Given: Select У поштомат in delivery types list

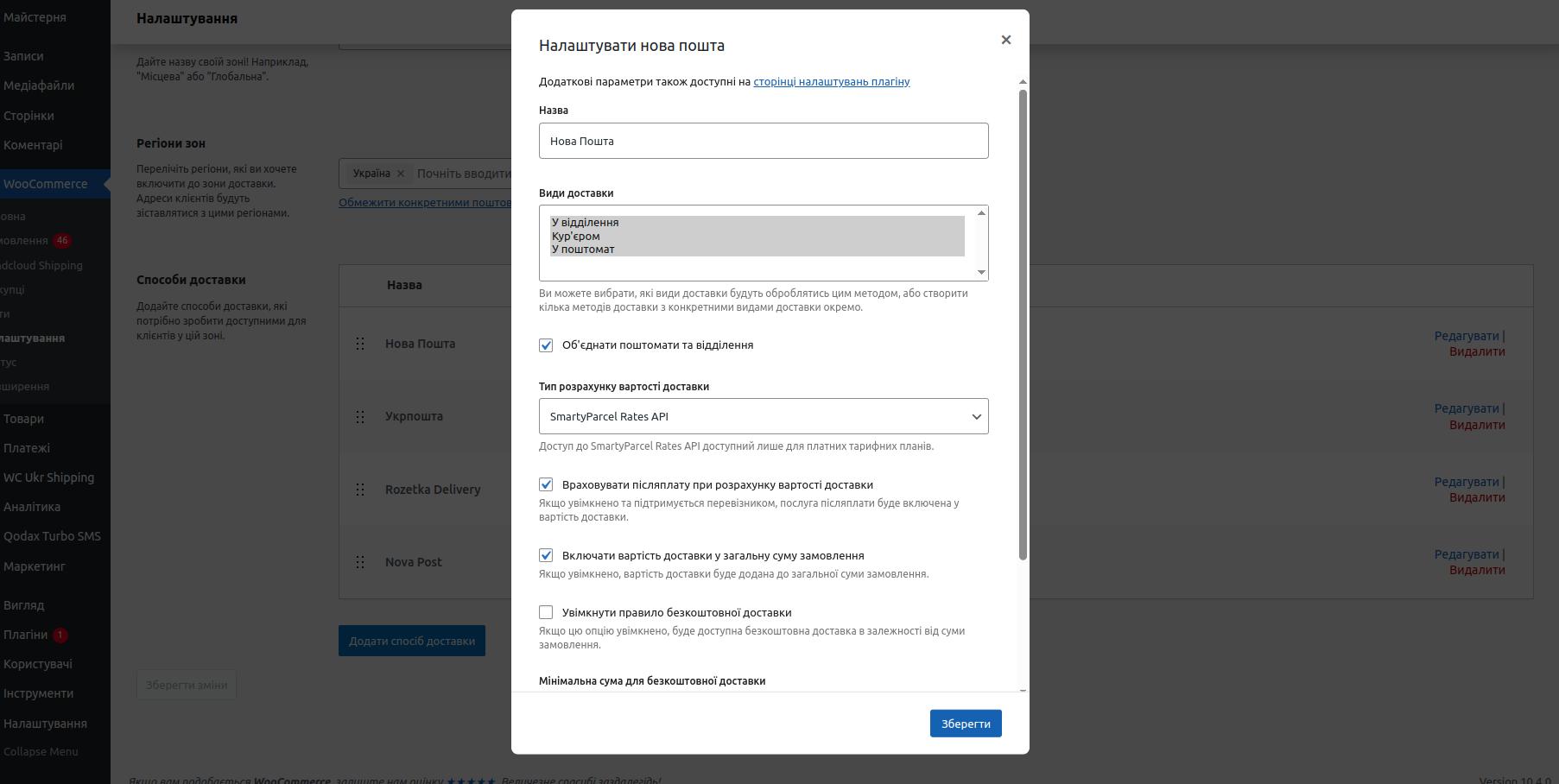Looking at the screenshot, I should (x=583, y=250).
